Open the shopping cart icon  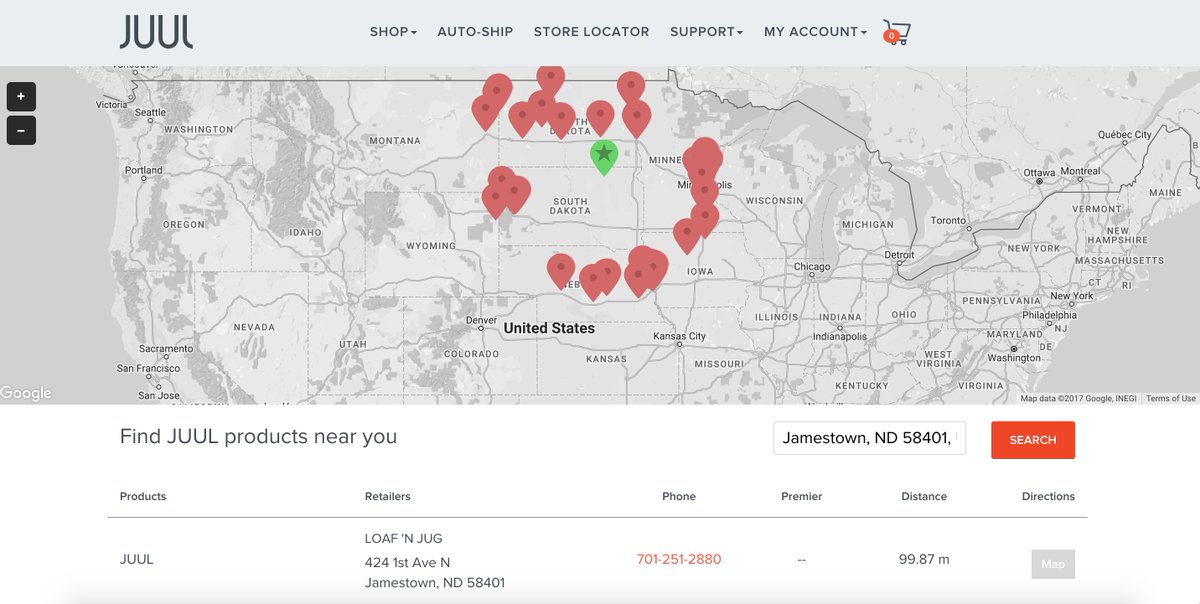[x=896, y=32]
